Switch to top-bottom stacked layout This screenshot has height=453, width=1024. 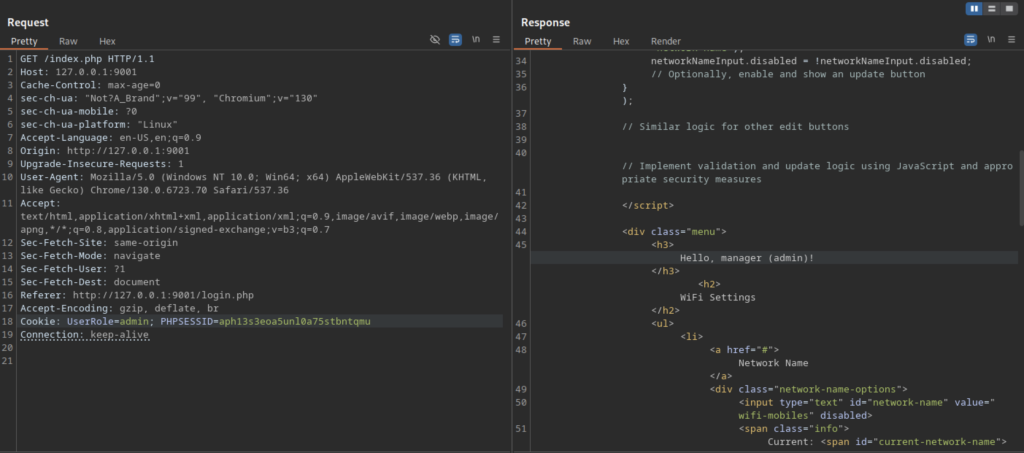coord(991,8)
